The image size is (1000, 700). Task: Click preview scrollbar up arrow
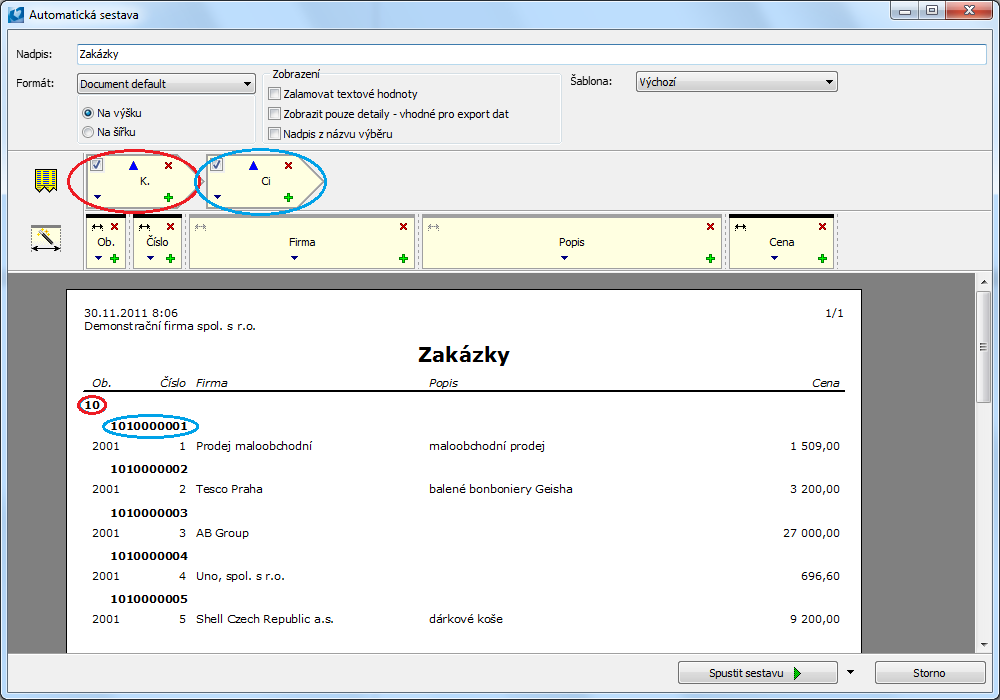tap(983, 282)
